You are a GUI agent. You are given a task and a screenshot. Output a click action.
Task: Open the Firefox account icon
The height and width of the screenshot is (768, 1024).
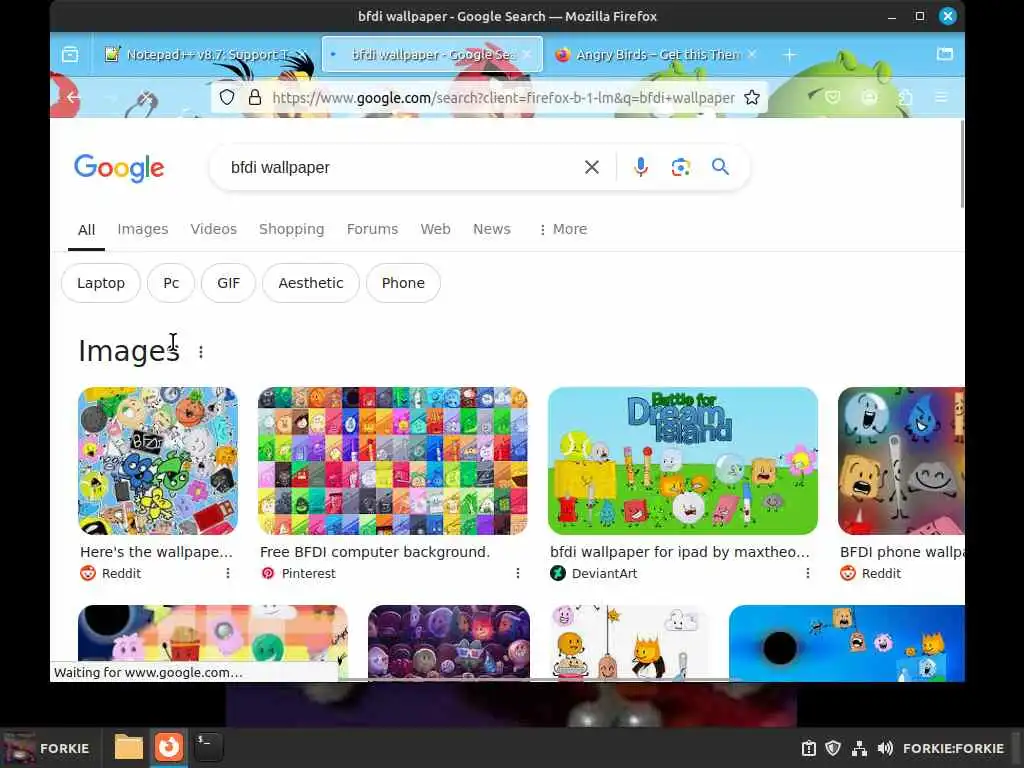click(x=869, y=98)
